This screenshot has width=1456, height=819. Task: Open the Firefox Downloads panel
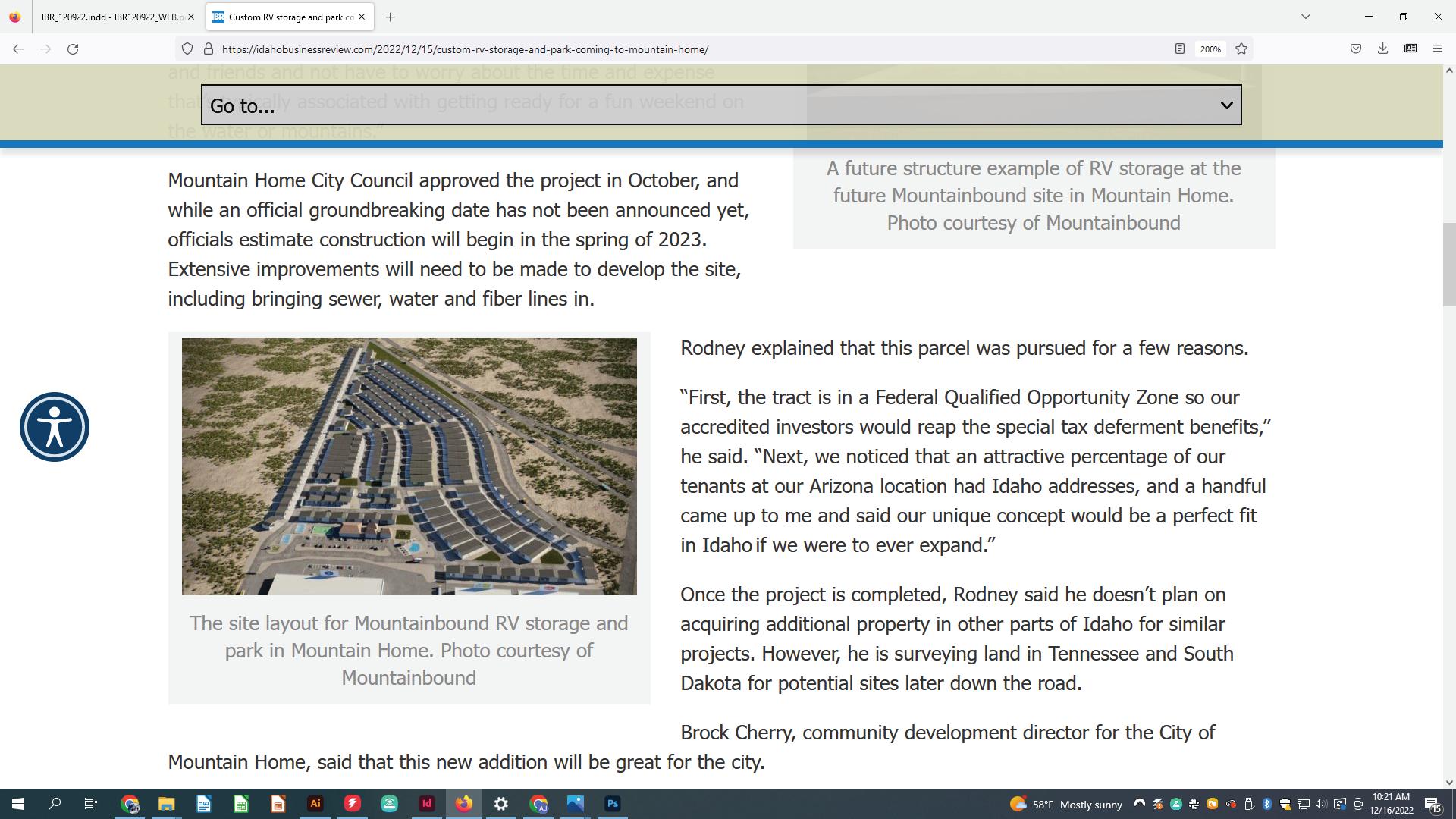click(x=1382, y=49)
